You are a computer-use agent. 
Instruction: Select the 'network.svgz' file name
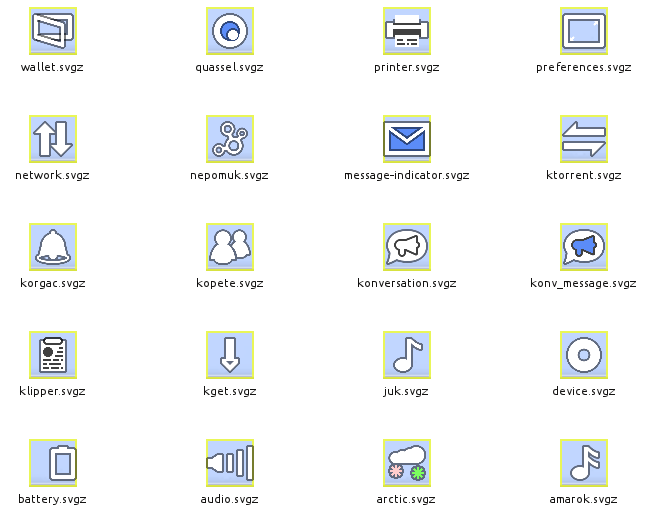52,176
